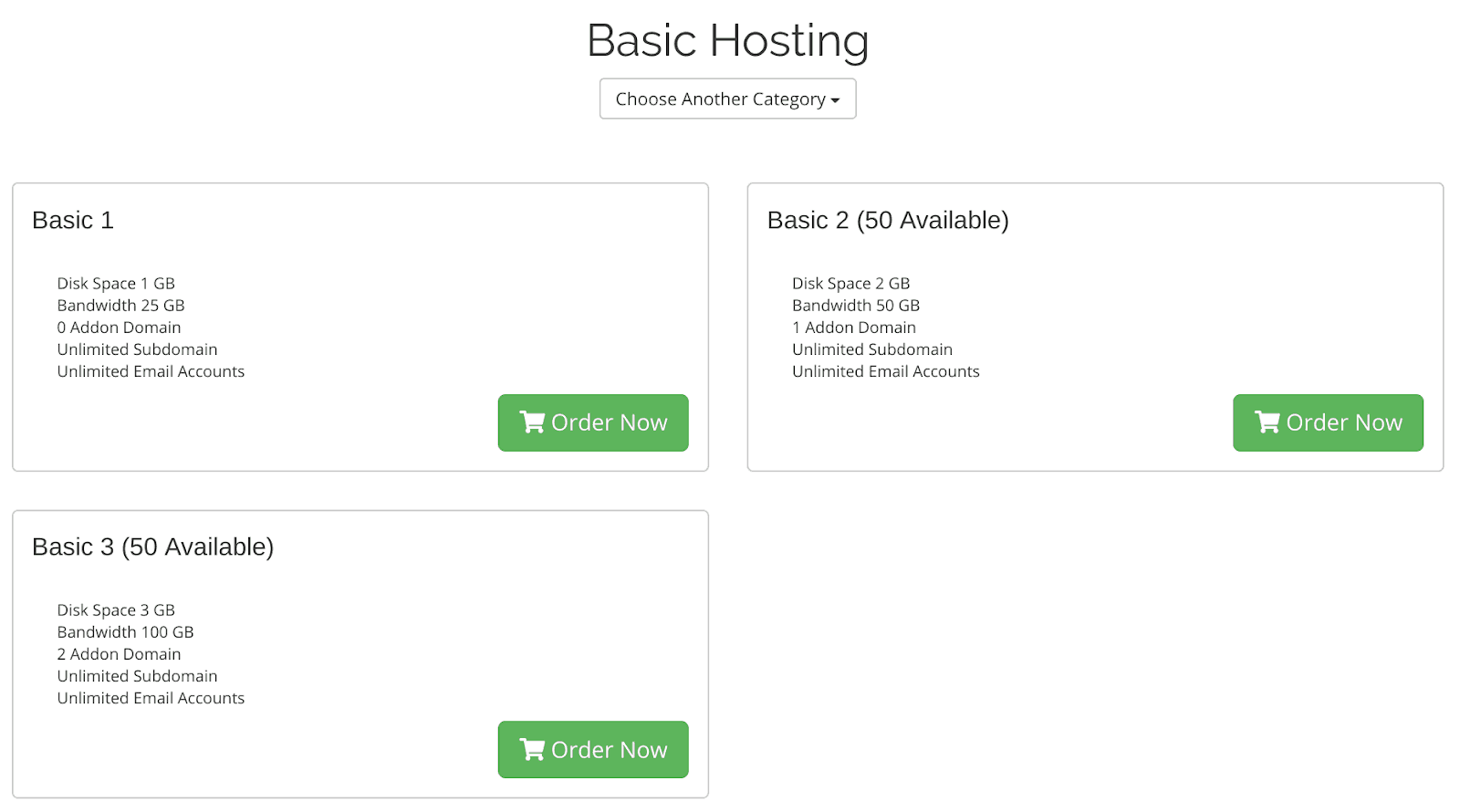This screenshot has width=1460, height=812.
Task: Click the cart icon in Basic 2's Order Now button
Action: [1267, 422]
